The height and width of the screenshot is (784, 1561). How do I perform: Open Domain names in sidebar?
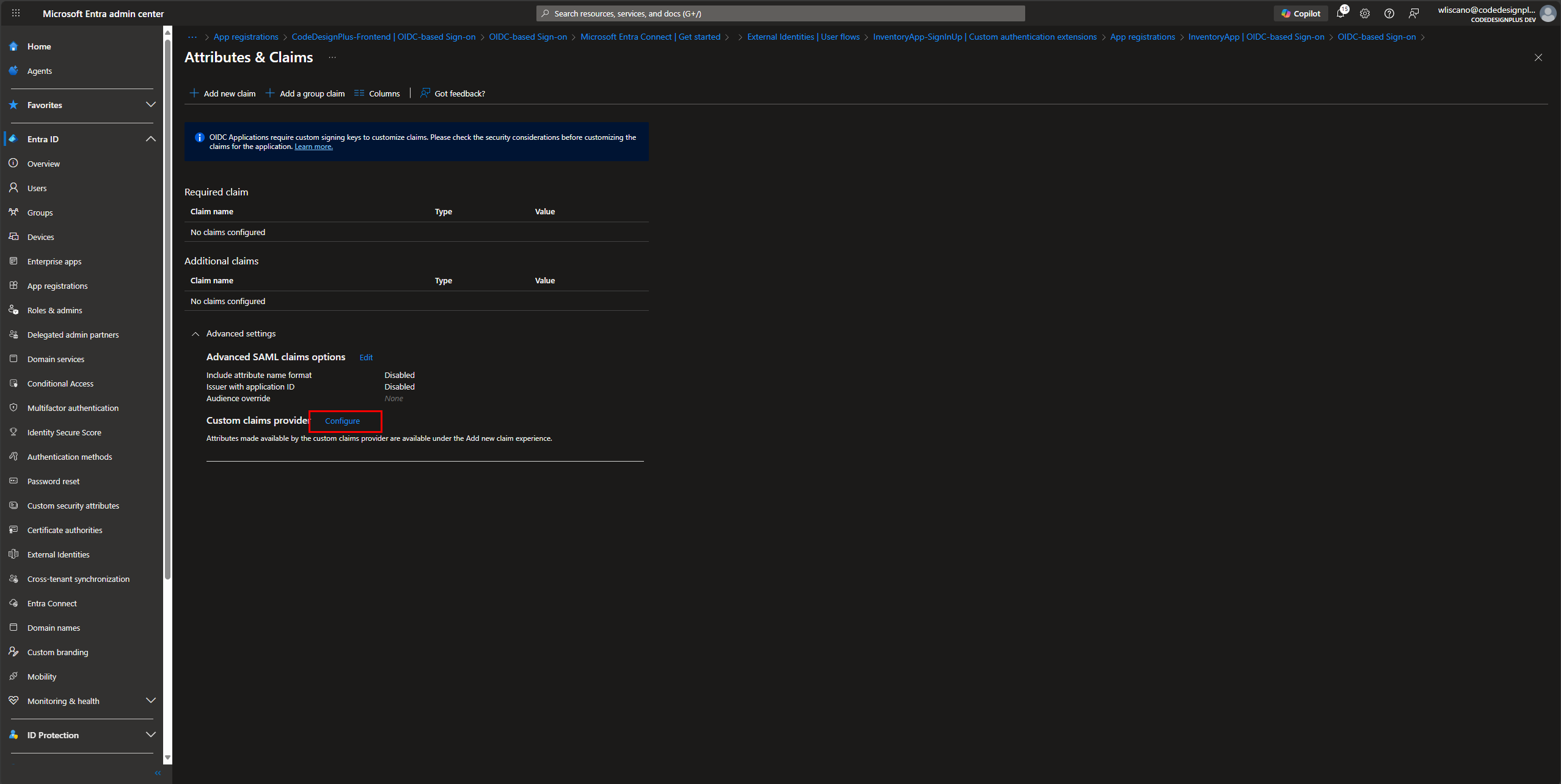tap(54, 628)
